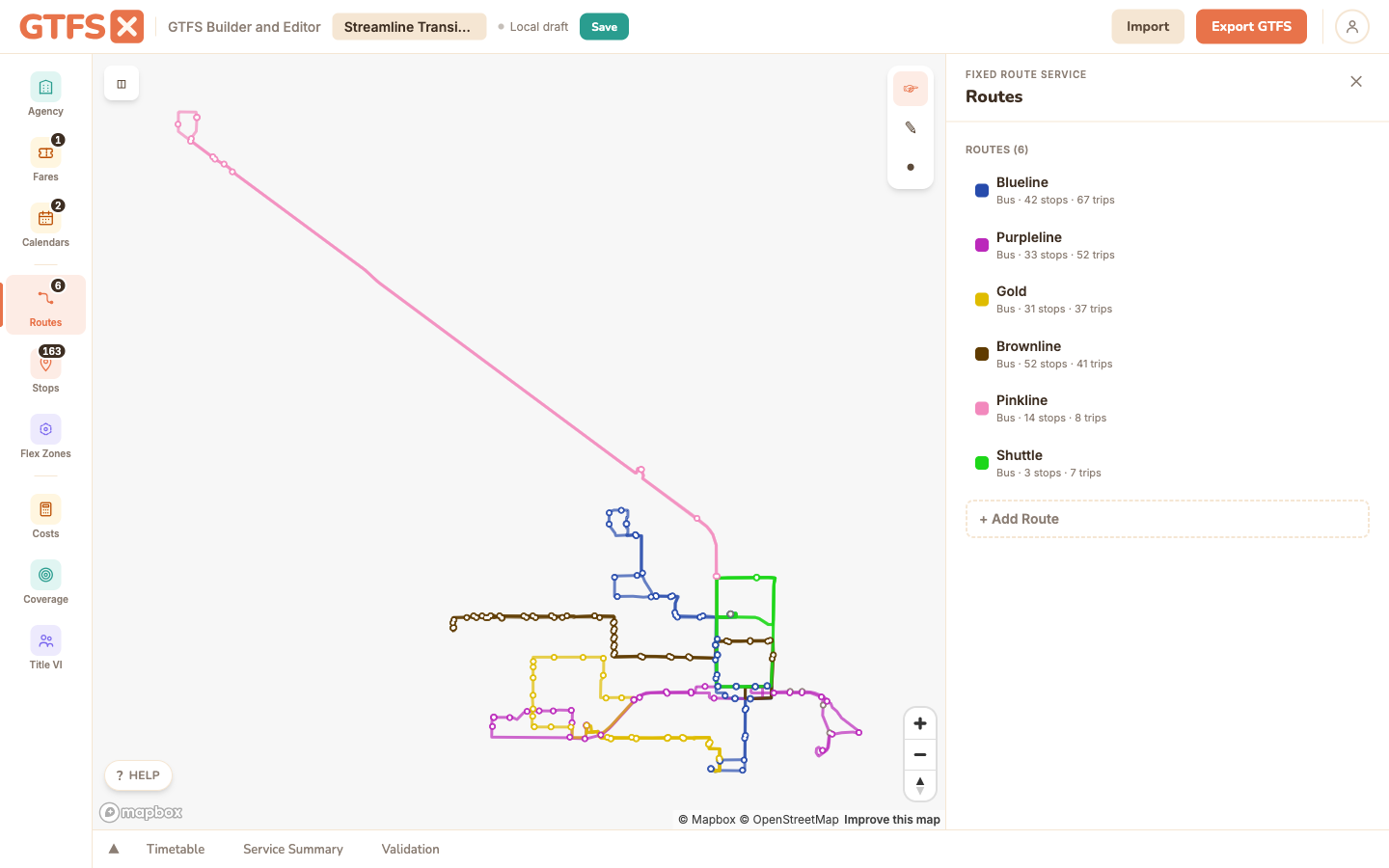
Task: Select the Routes sidebar icon
Action: click(x=45, y=305)
